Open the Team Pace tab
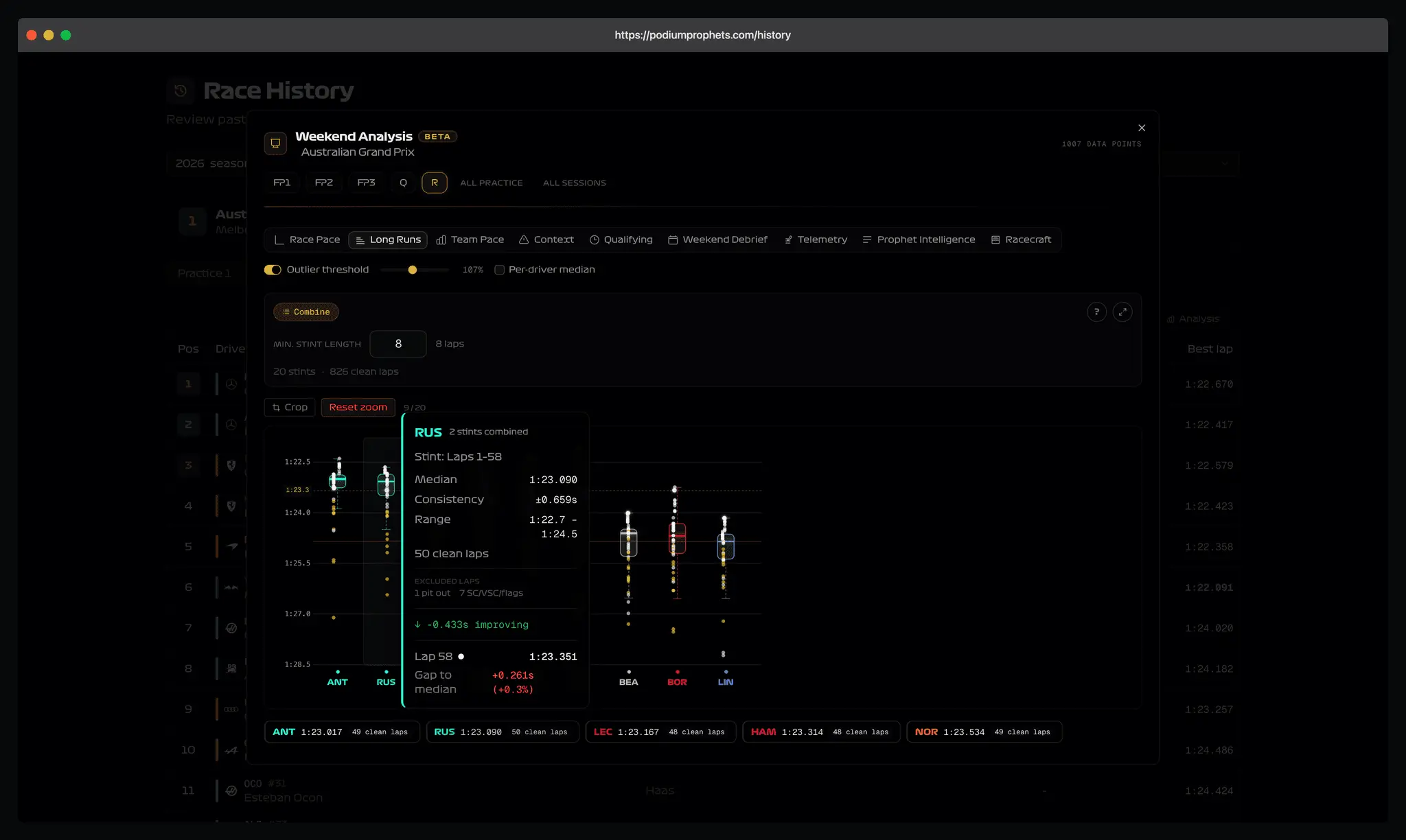 tap(470, 240)
